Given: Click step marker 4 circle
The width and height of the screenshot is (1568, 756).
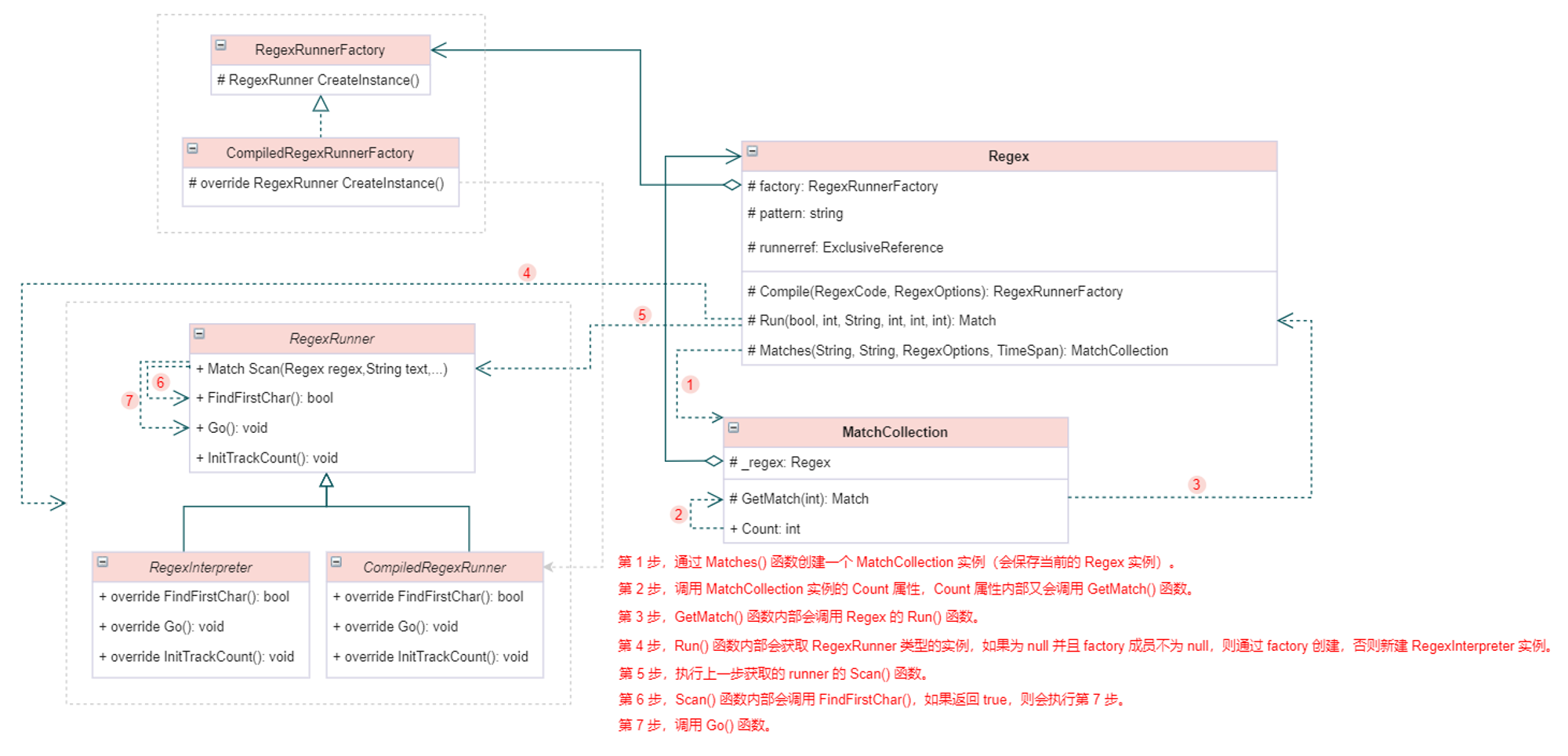Looking at the screenshot, I should [527, 273].
